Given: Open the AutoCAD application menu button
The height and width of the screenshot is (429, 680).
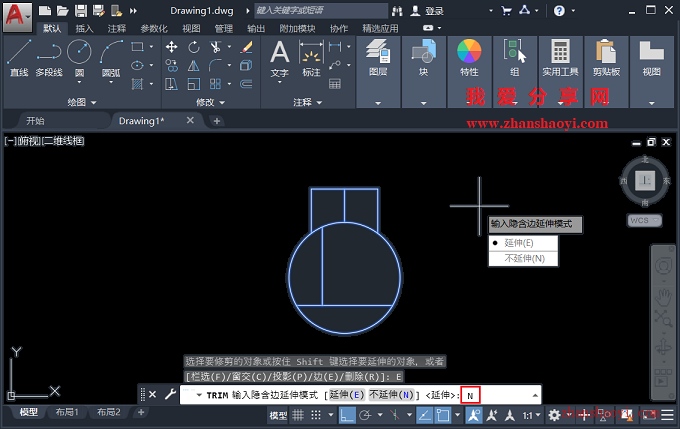Looking at the screenshot, I should click(x=17, y=17).
